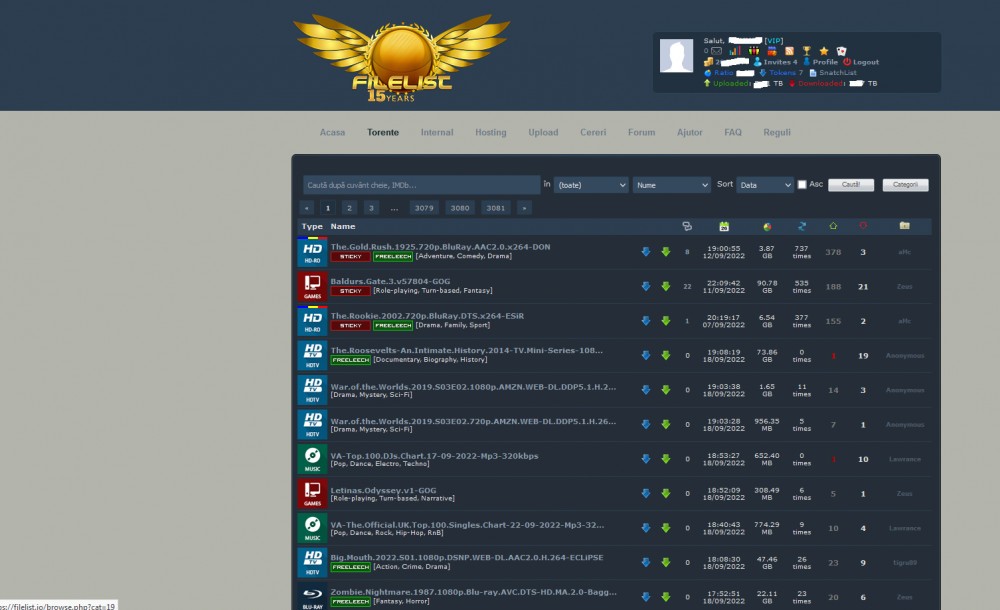Click the RSS feed icon
Viewport: 1000px width, 610px height.
[x=789, y=51]
